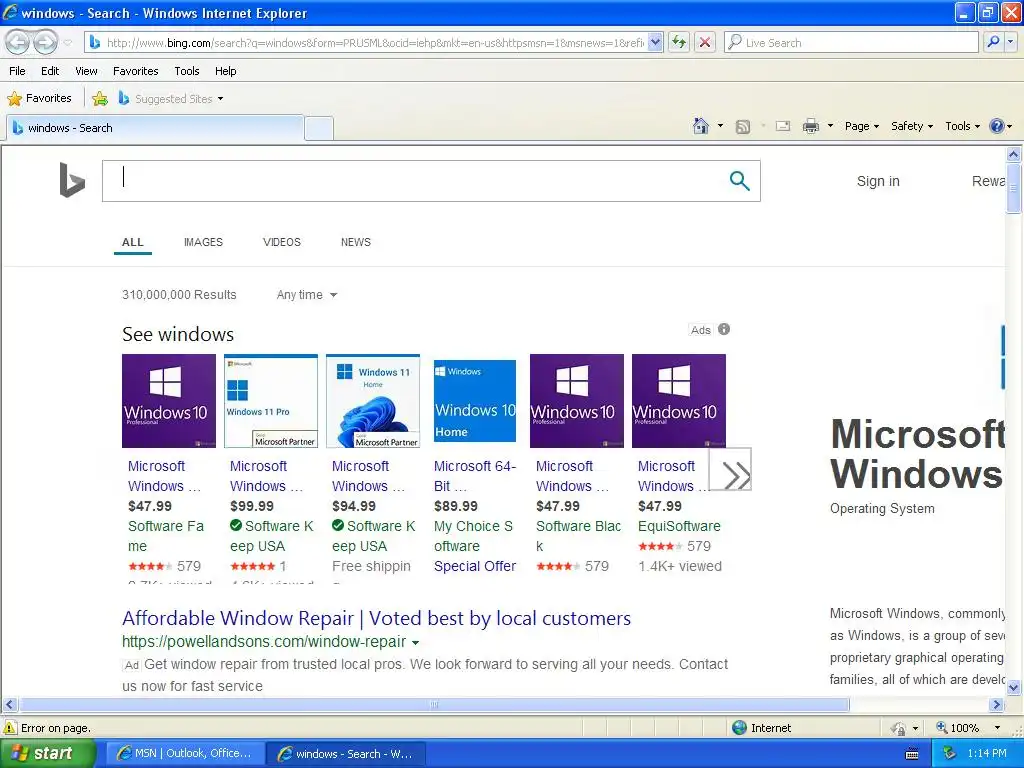Click the vertical scrollbar down arrow
The height and width of the screenshot is (768, 1024).
1013,686
